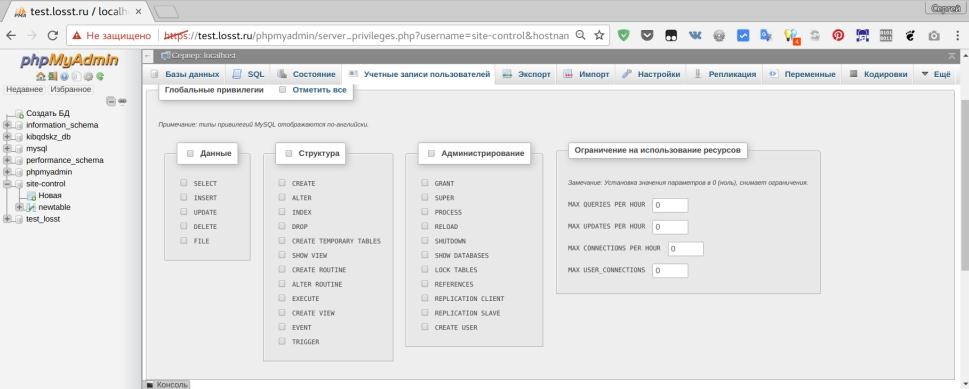Click the blue checkmark extension icon

743,36
